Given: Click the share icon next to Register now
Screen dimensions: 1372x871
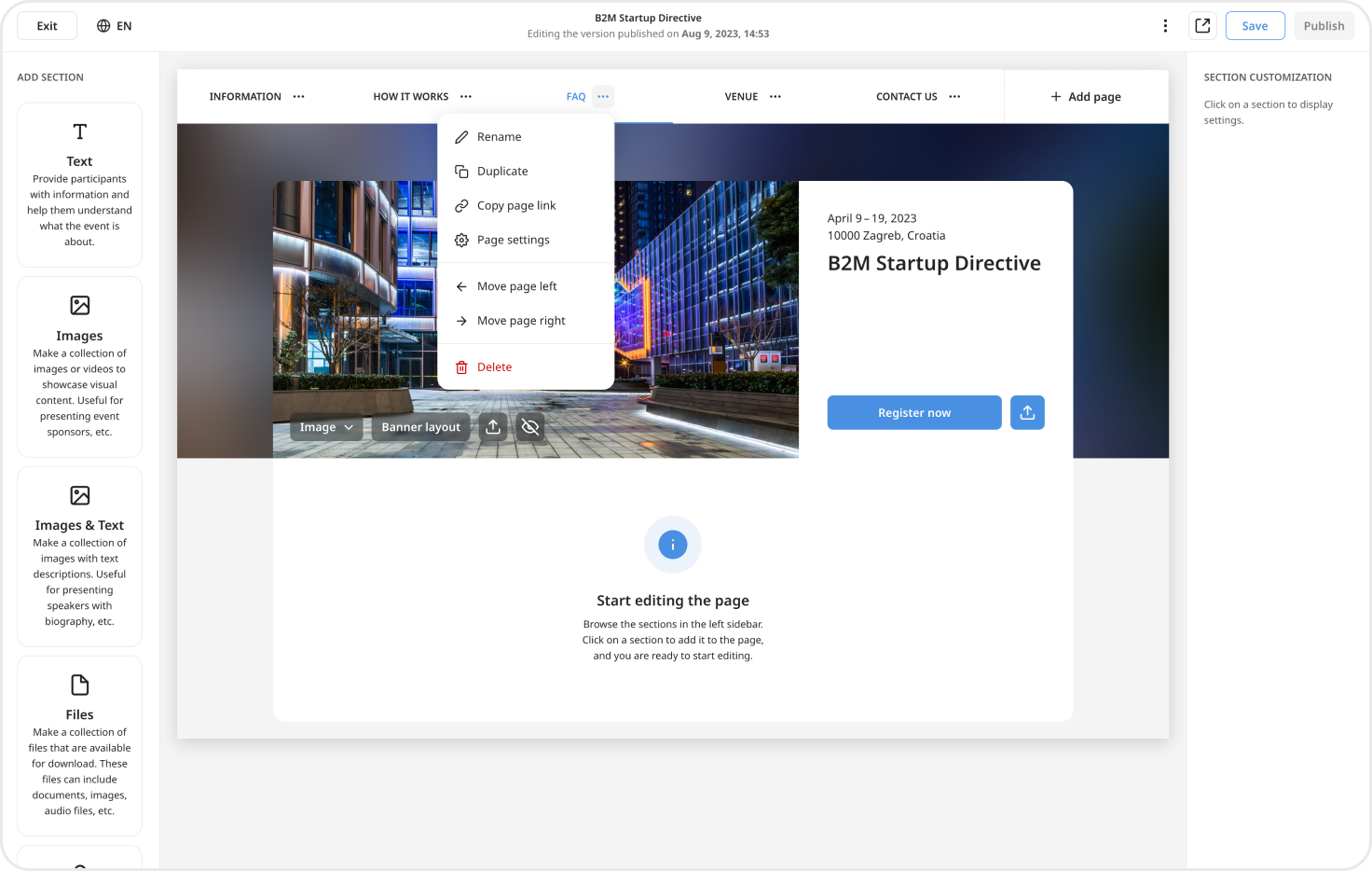Looking at the screenshot, I should (x=1027, y=412).
